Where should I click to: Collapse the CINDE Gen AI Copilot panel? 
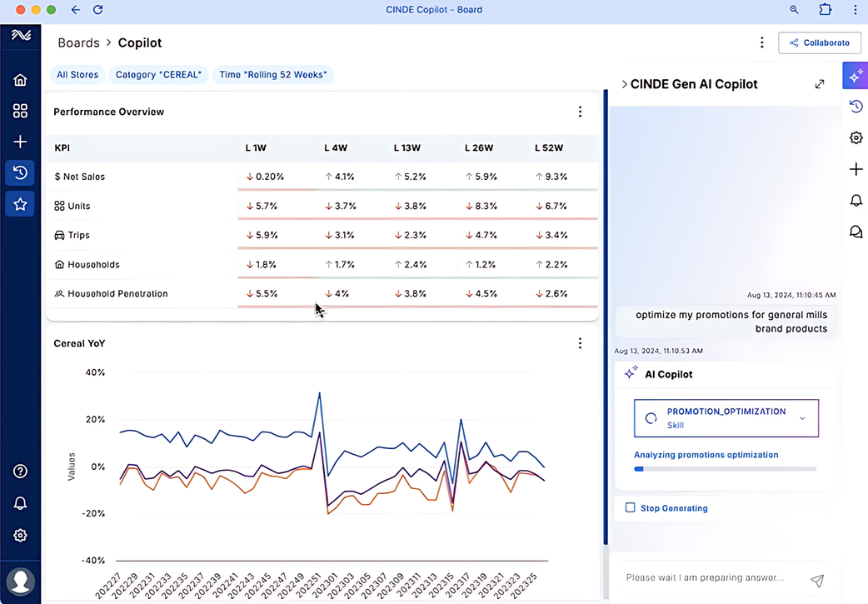pos(624,84)
